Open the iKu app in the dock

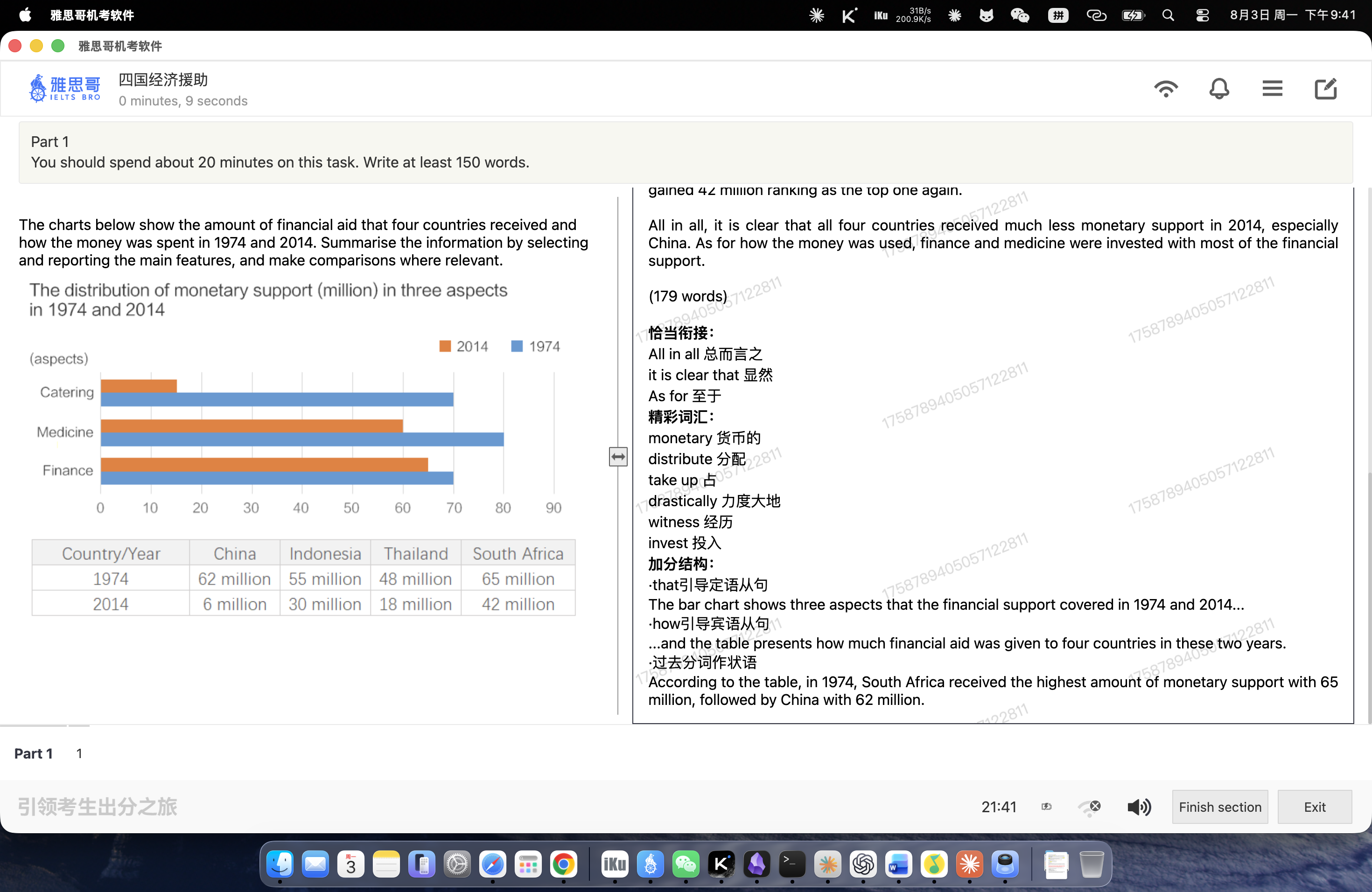coord(615,864)
